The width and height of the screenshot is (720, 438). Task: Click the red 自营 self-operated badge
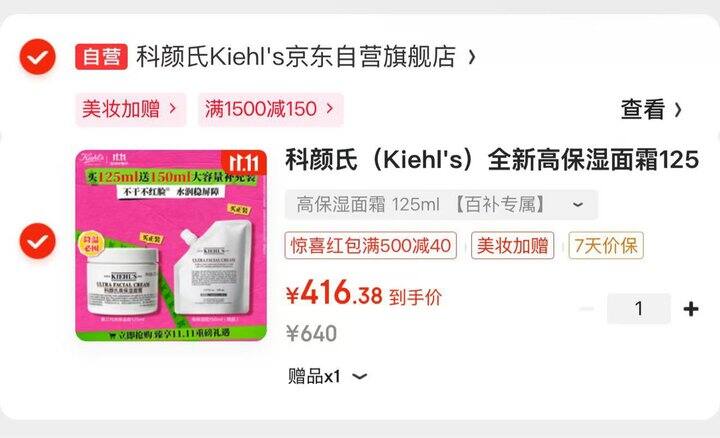pos(101,57)
